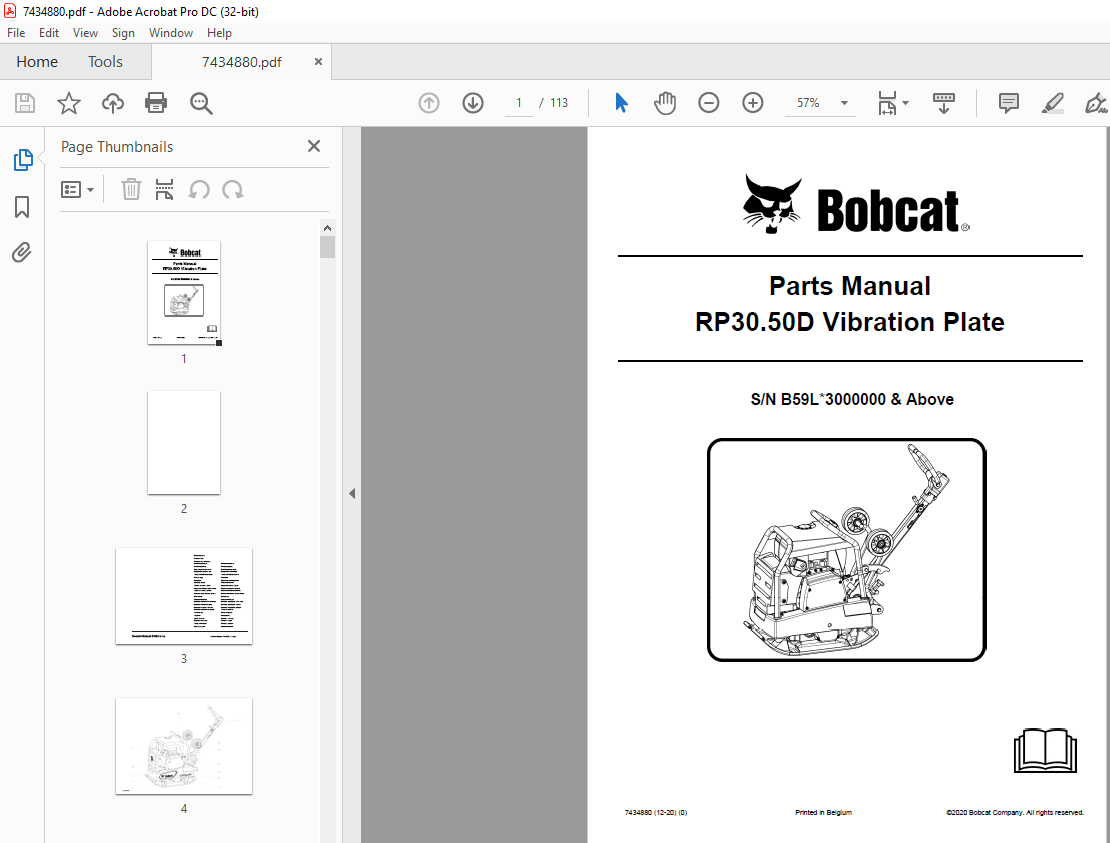Open the Sign menu

(x=123, y=33)
